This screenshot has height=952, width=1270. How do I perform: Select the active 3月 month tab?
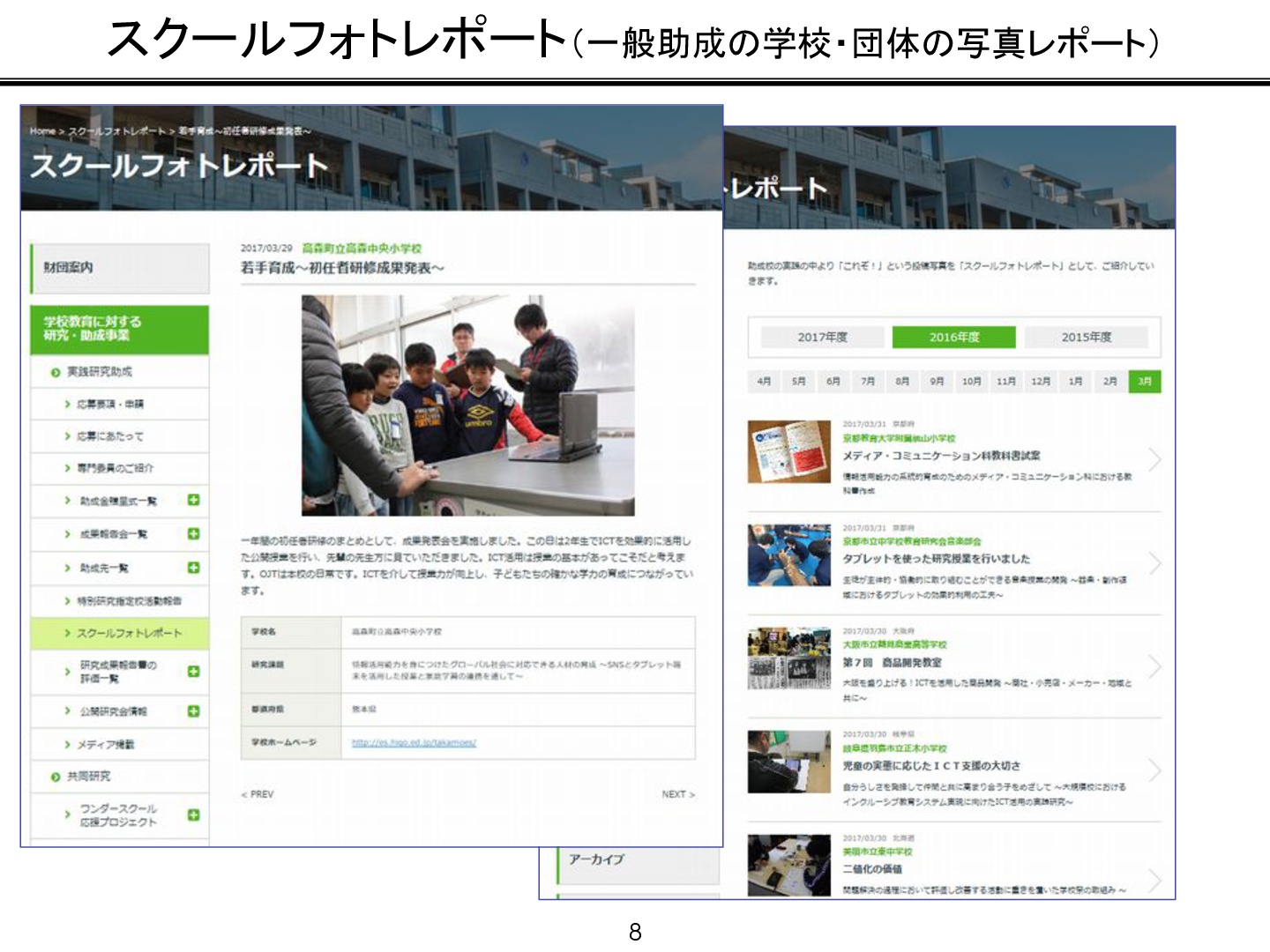[x=1145, y=382]
